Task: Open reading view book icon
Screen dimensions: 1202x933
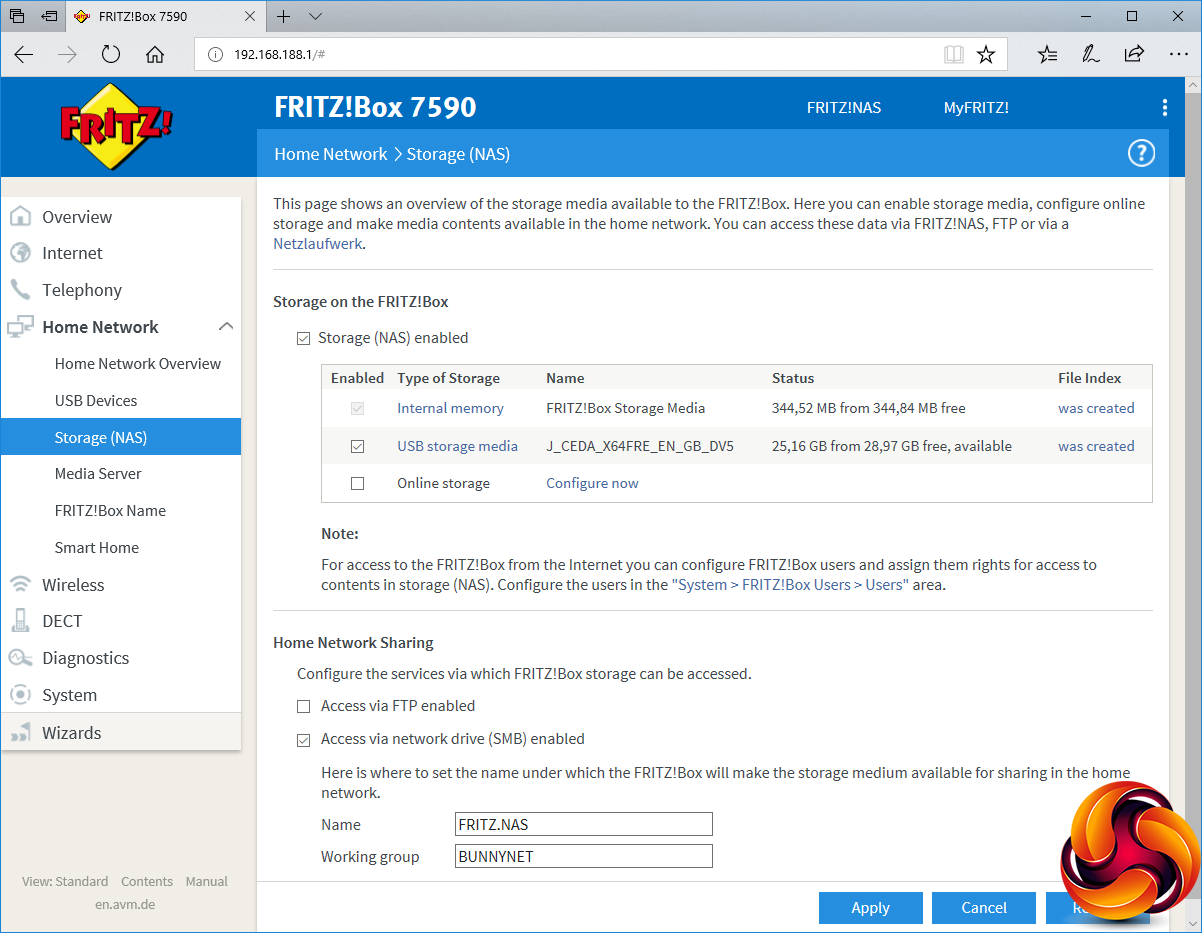Action: click(954, 55)
